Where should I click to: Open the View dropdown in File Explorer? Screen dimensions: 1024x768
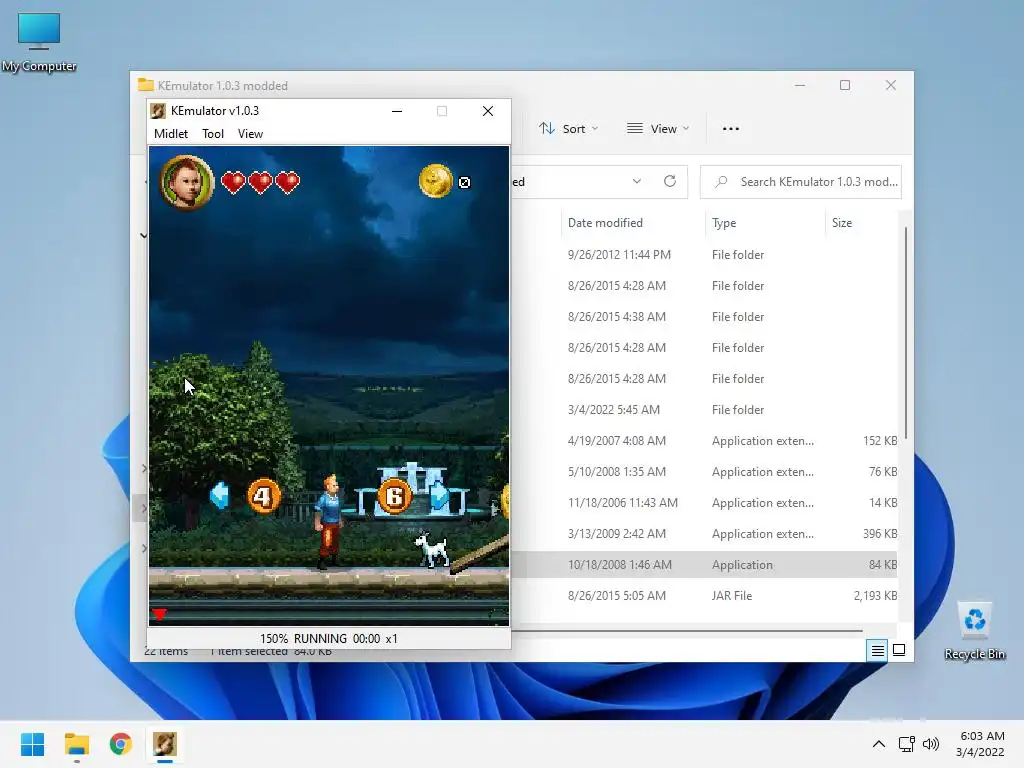coord(658,129)
